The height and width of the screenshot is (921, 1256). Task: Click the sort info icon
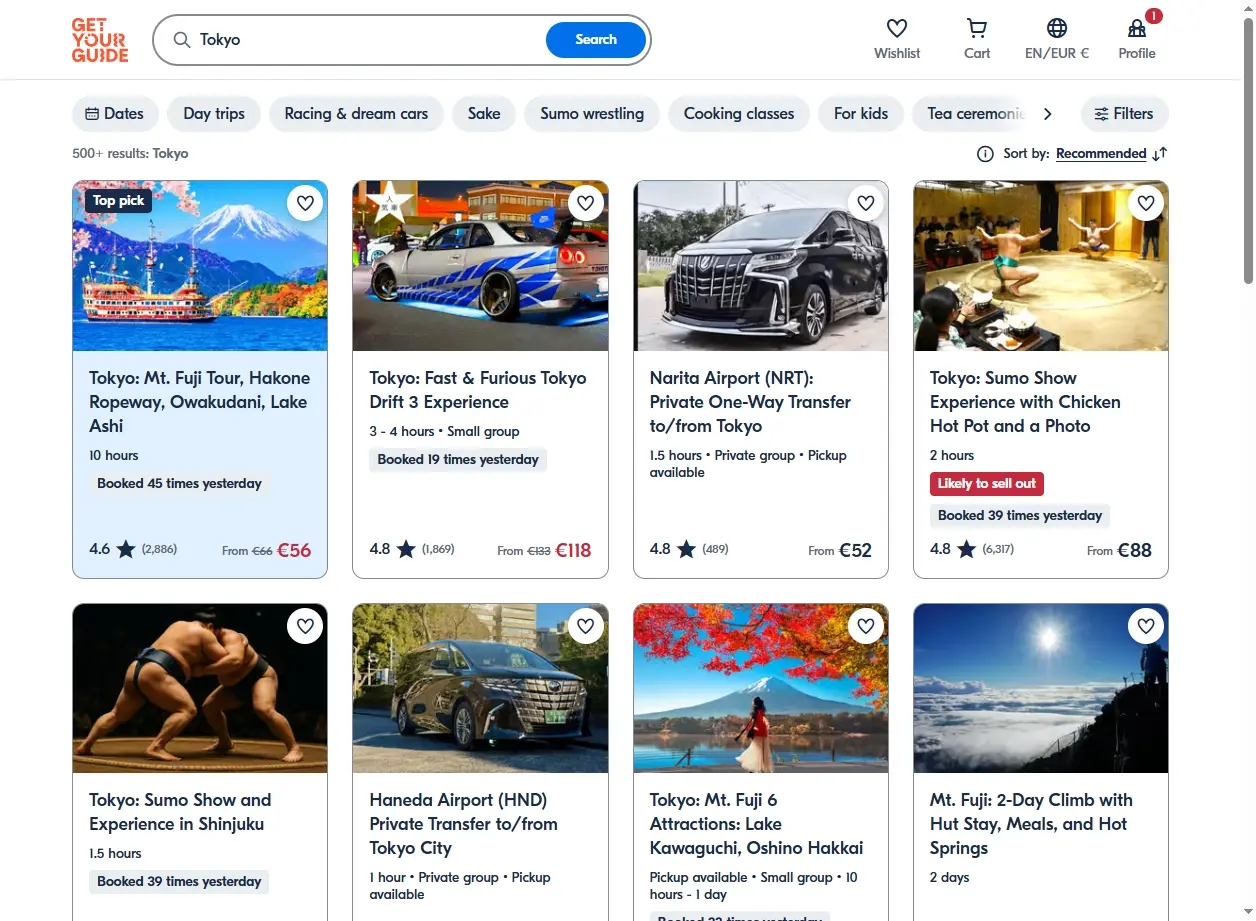(985, 154)
